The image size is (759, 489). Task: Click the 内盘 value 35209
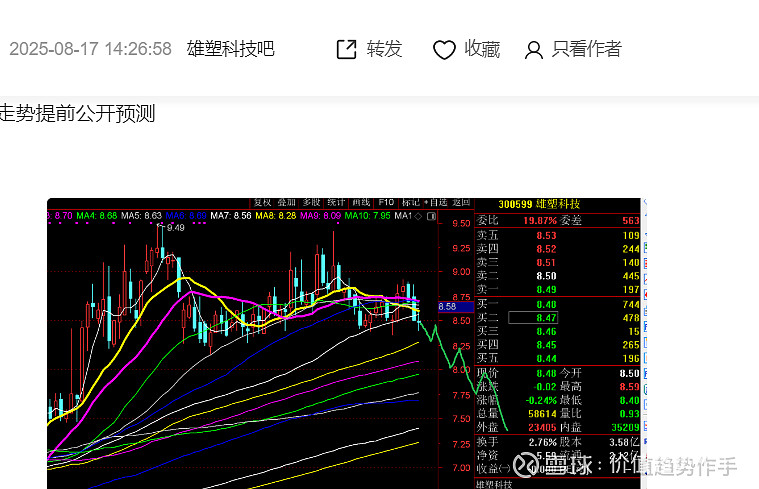click(625, 428)
